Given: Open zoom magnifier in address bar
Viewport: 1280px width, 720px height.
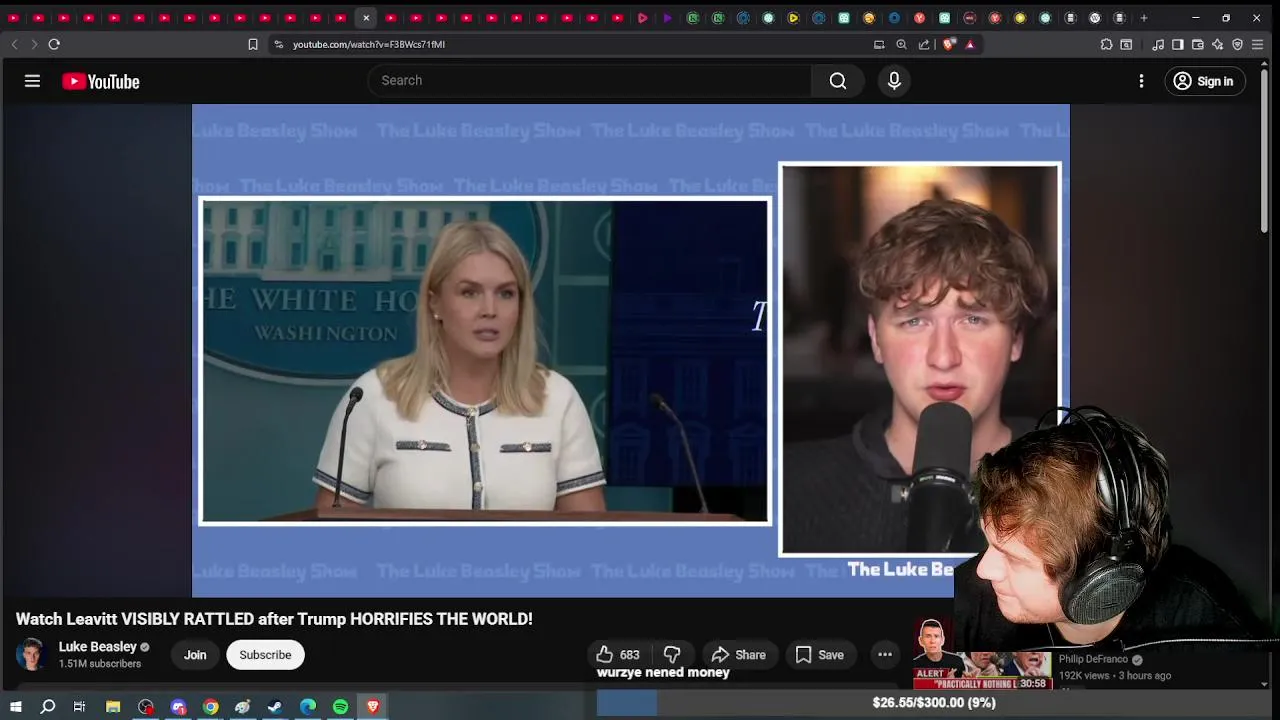Looking at the screenshot, I should [901, 44].
